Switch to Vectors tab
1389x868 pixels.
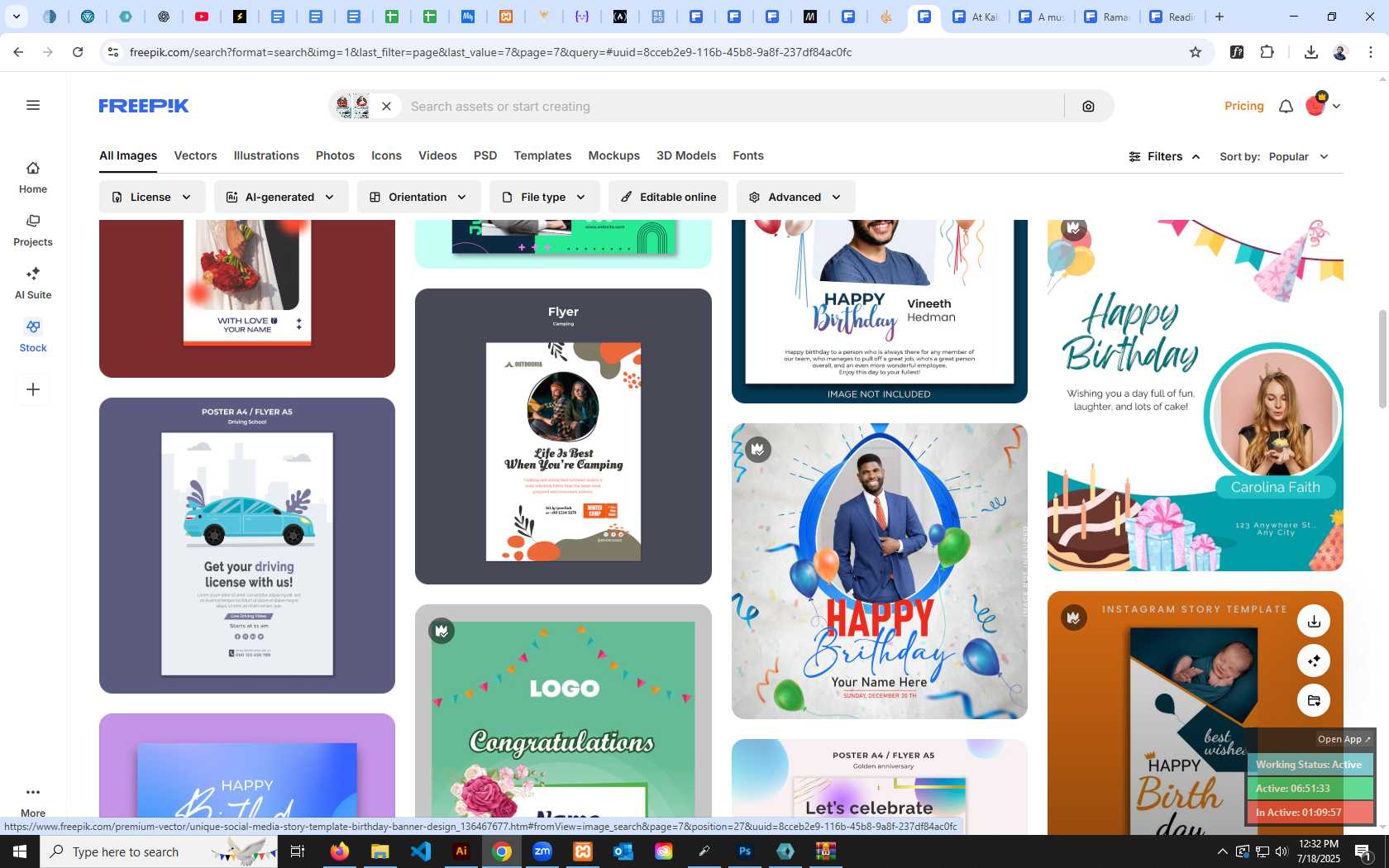coord(195,155)
